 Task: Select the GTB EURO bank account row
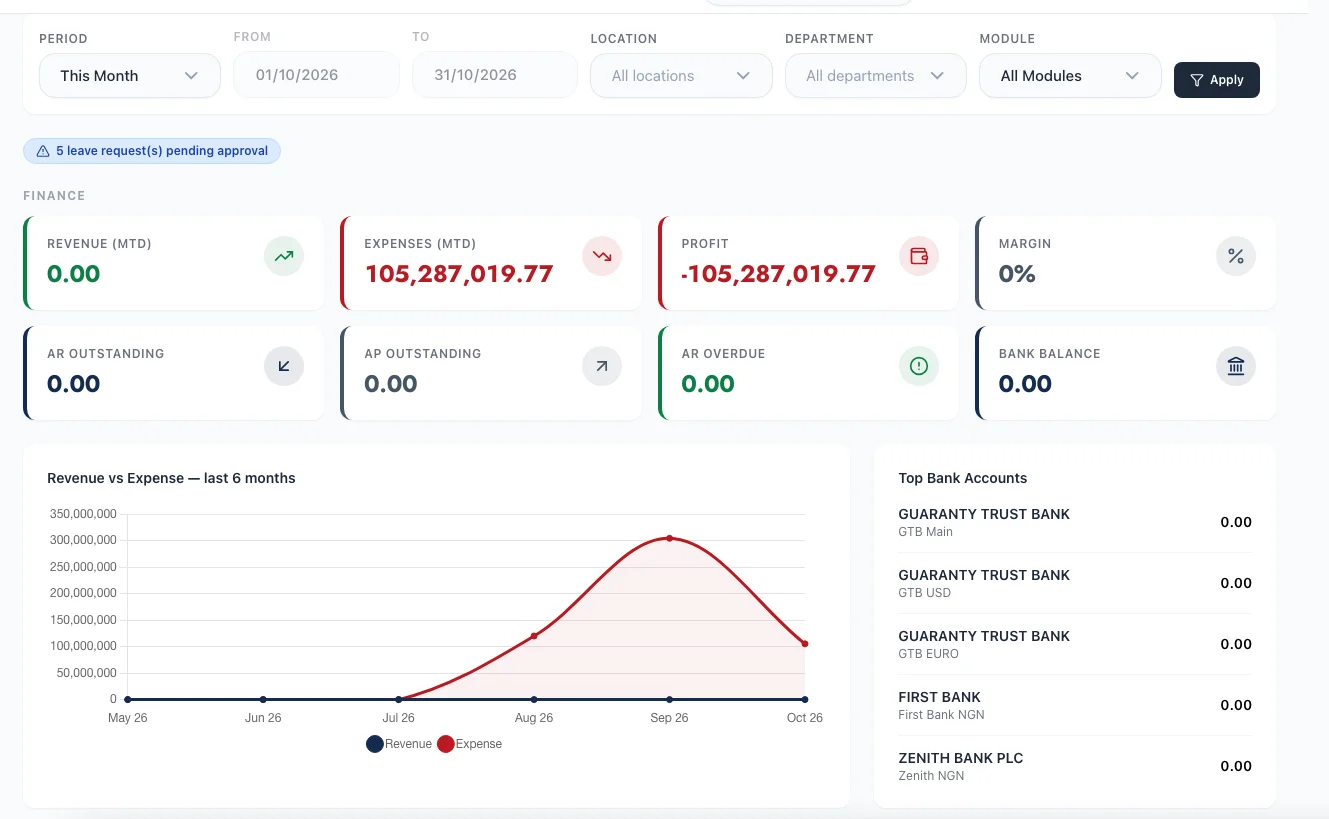click(1075, 644)
